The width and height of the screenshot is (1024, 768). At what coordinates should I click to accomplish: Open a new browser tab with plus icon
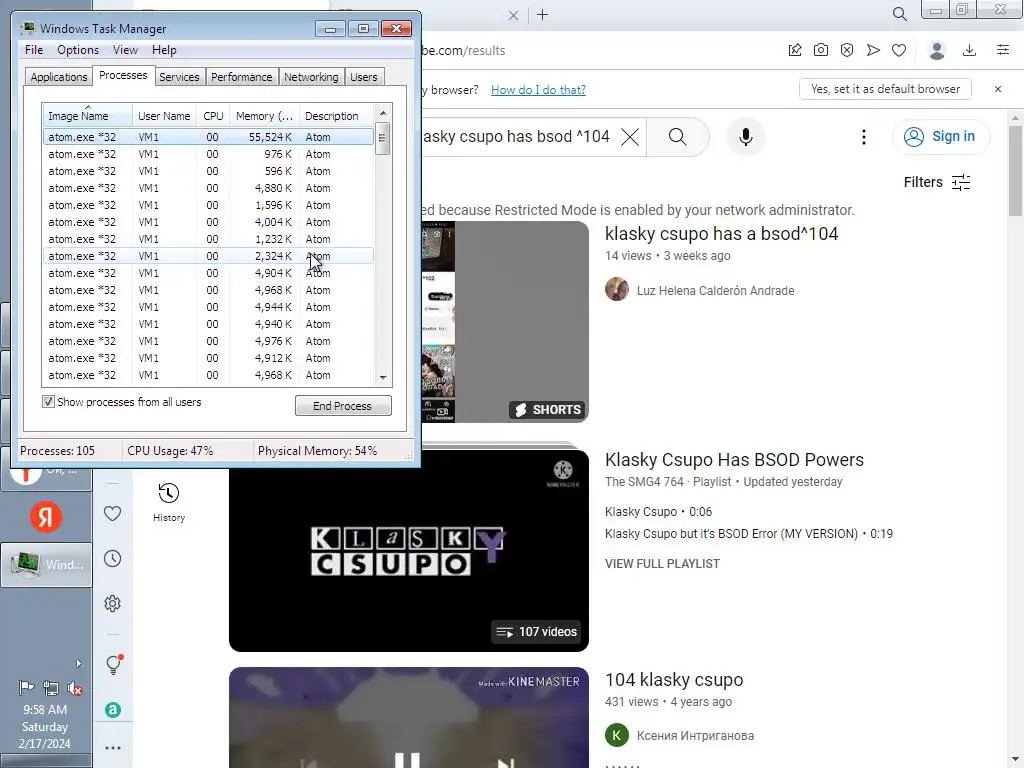pos(543,14)
